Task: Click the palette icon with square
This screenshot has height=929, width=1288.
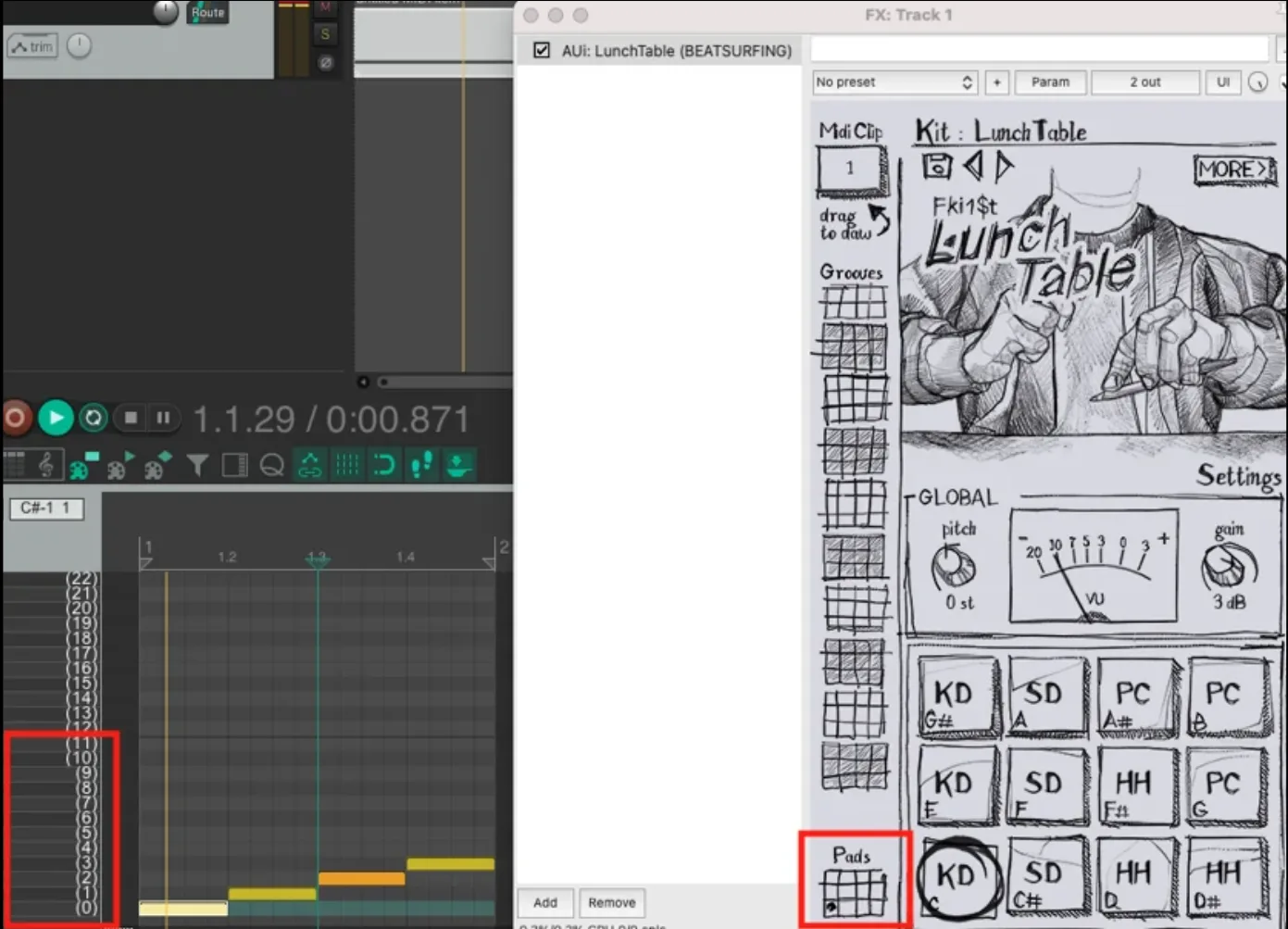Action: (x=83, y=464)
